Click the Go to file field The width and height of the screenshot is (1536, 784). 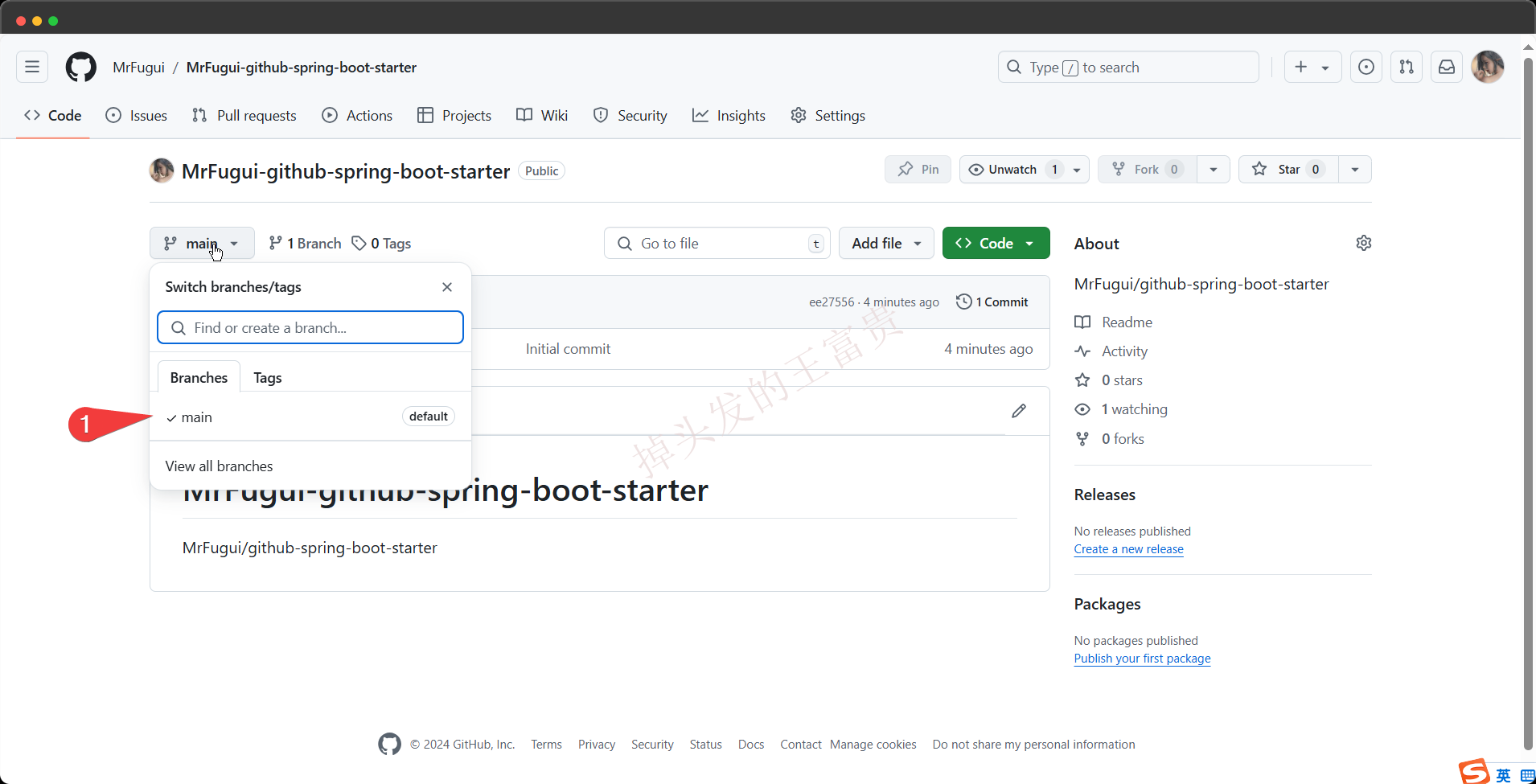click(717, 243)
